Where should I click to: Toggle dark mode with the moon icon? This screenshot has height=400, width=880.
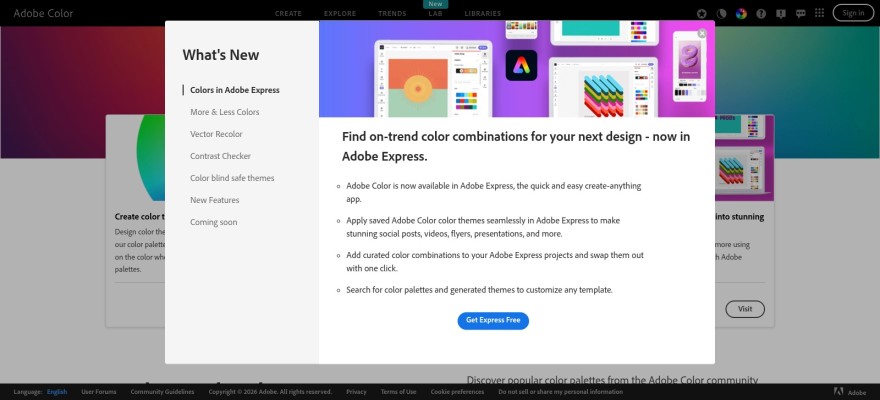coord(721,13)
